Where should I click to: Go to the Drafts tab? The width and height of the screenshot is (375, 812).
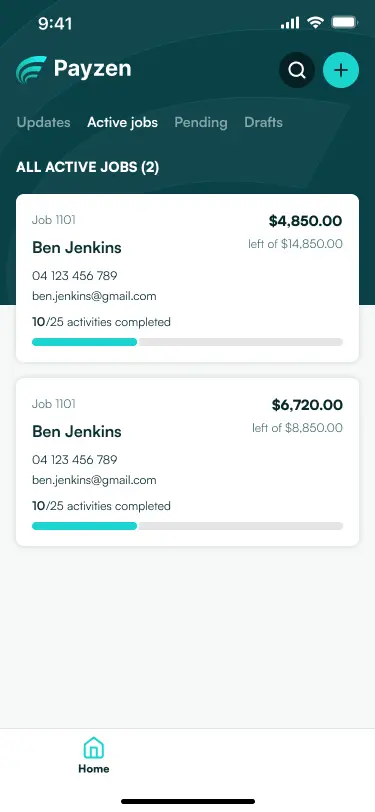pos(264,123)
